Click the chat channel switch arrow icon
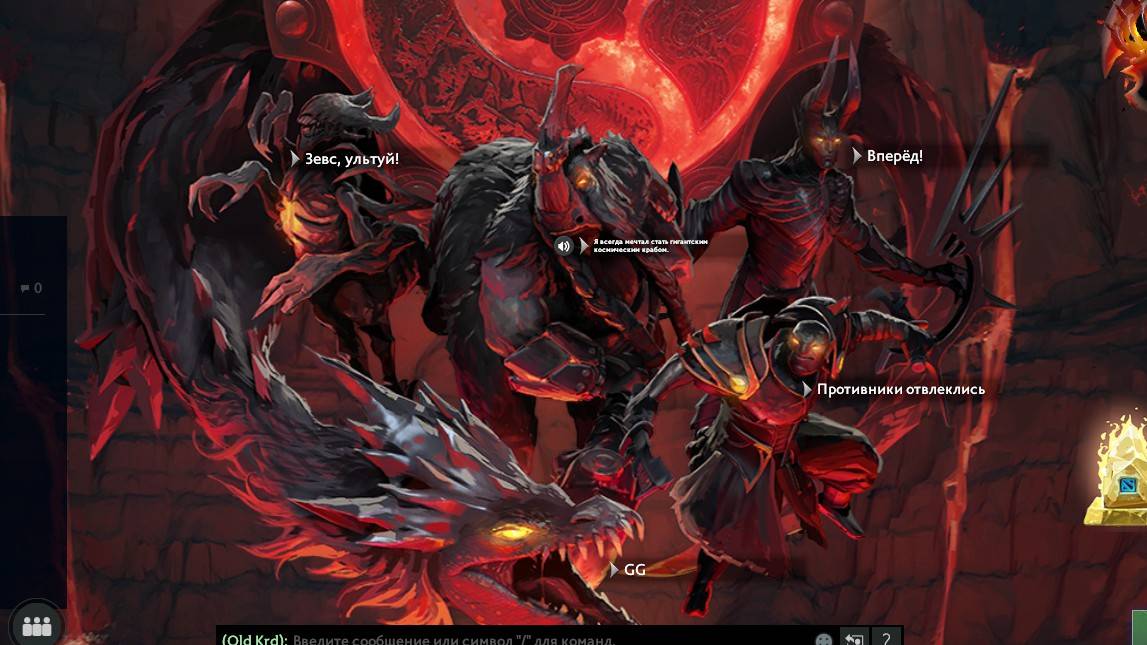The width and height of the screenshot is (1147, 645). pyautogui.click(x=854, y=638)
